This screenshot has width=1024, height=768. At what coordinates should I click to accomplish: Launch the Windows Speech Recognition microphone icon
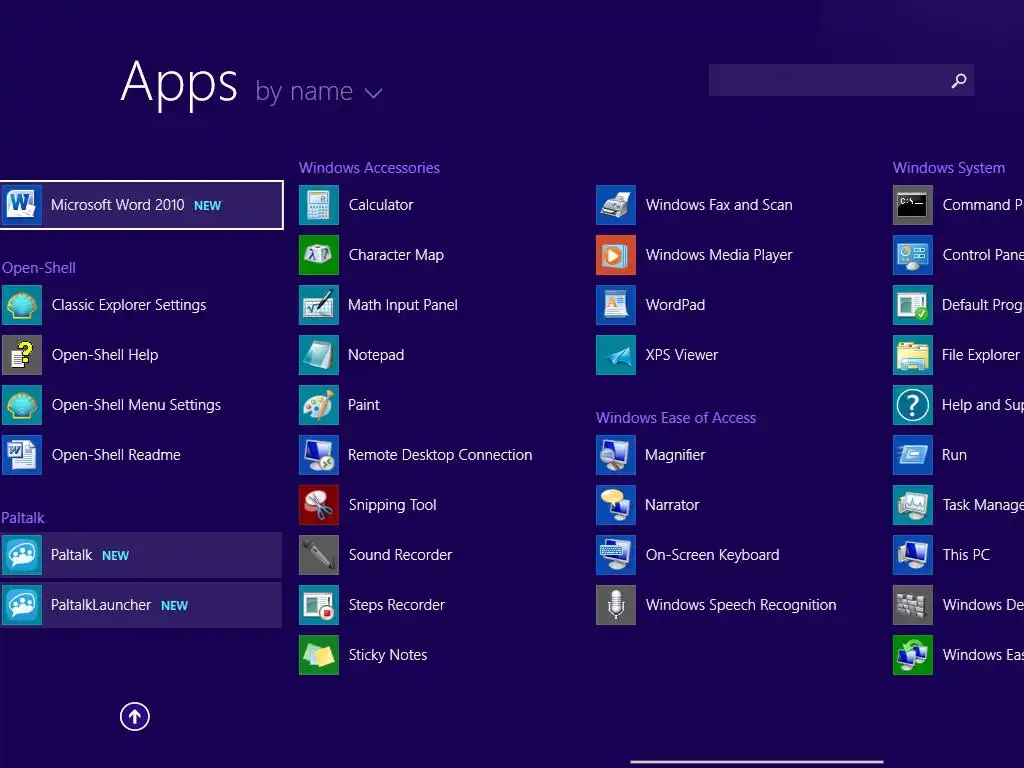pos(616,605)
